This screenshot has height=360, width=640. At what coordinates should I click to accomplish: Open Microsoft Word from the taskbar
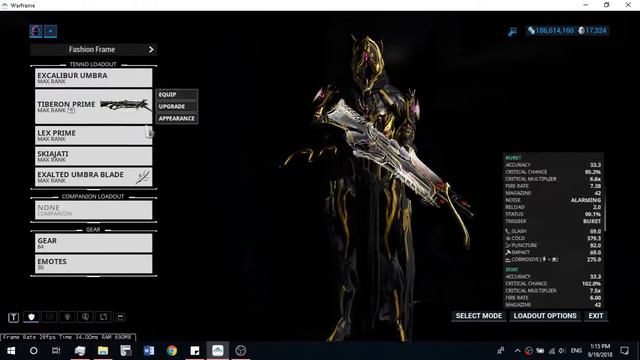149,351
